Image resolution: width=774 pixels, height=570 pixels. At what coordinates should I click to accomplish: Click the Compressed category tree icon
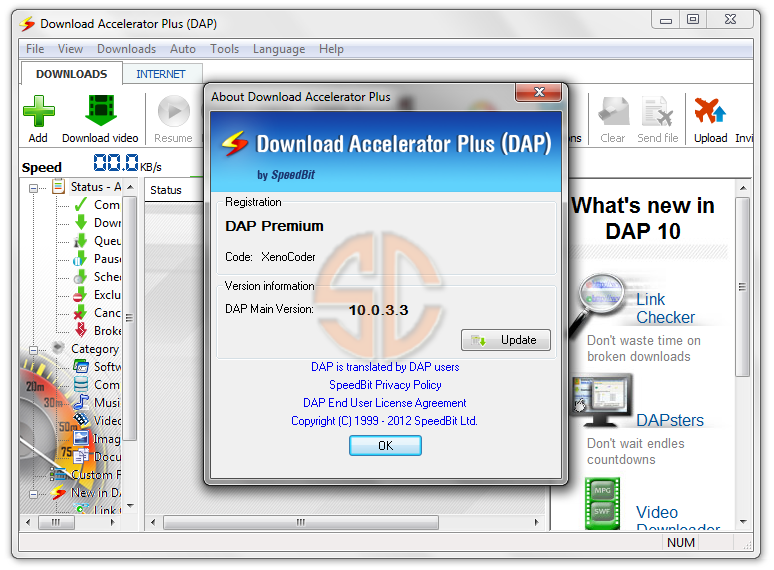(80, 384)
